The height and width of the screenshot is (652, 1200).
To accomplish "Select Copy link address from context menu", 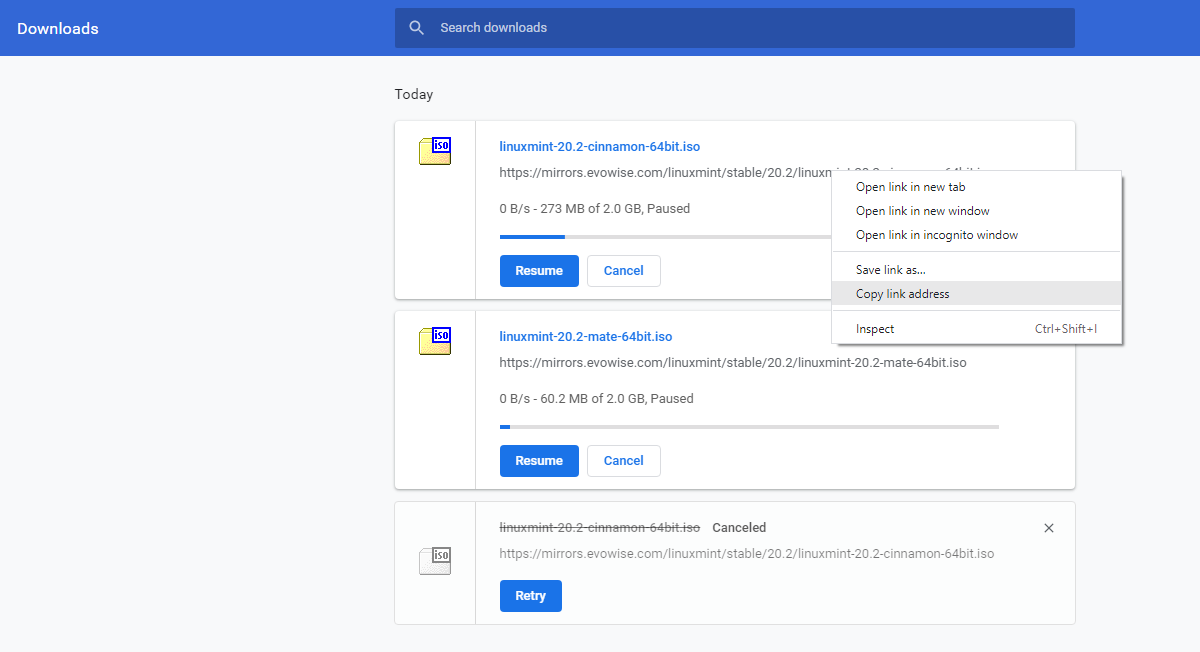I will point(902,294).
